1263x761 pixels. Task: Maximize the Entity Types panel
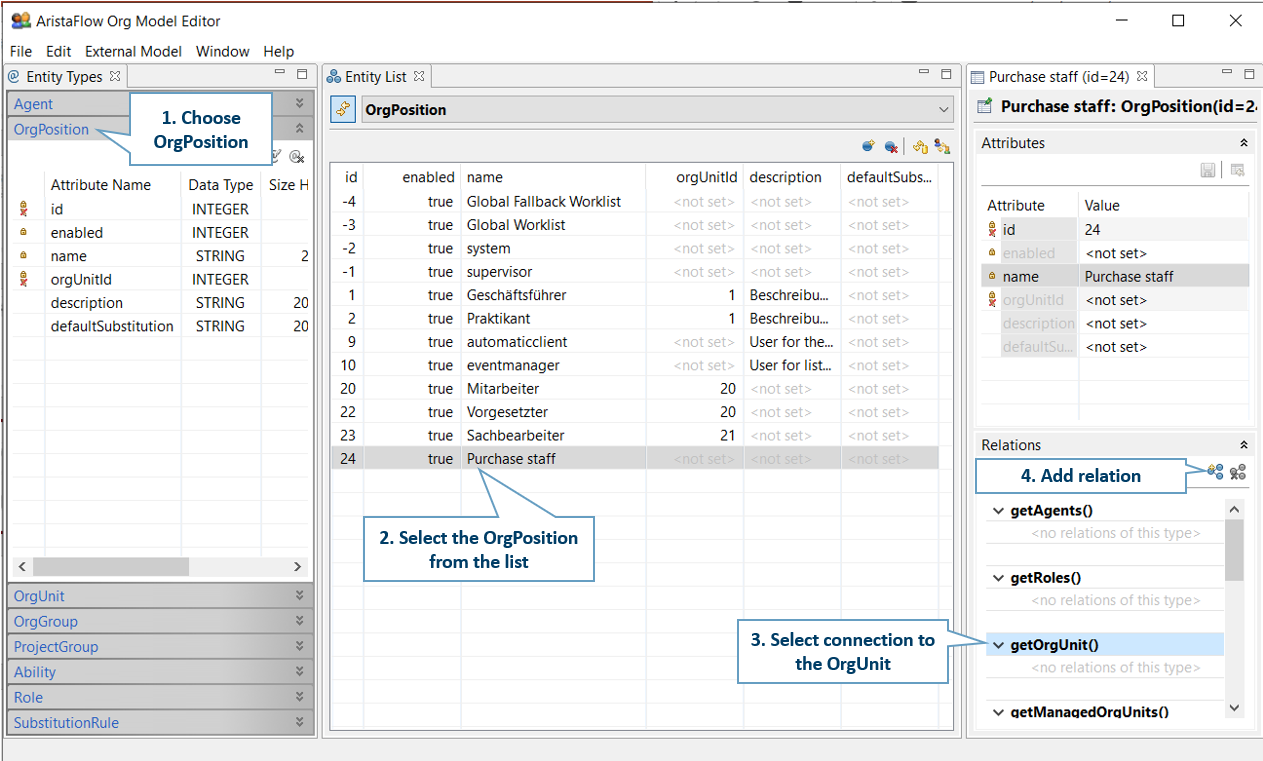coord(302,74)
